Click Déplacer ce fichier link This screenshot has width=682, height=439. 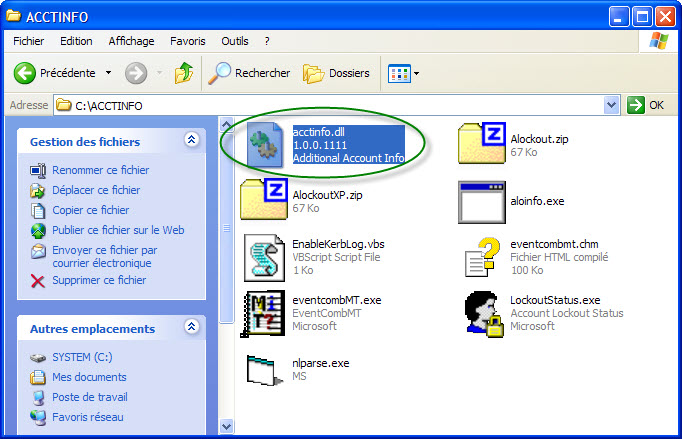(x=96, y=190)
